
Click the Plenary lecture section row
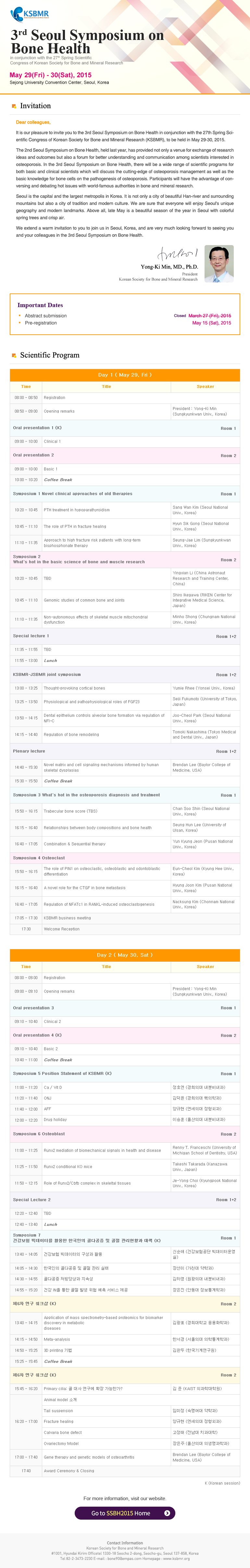(x=125, y=751)
